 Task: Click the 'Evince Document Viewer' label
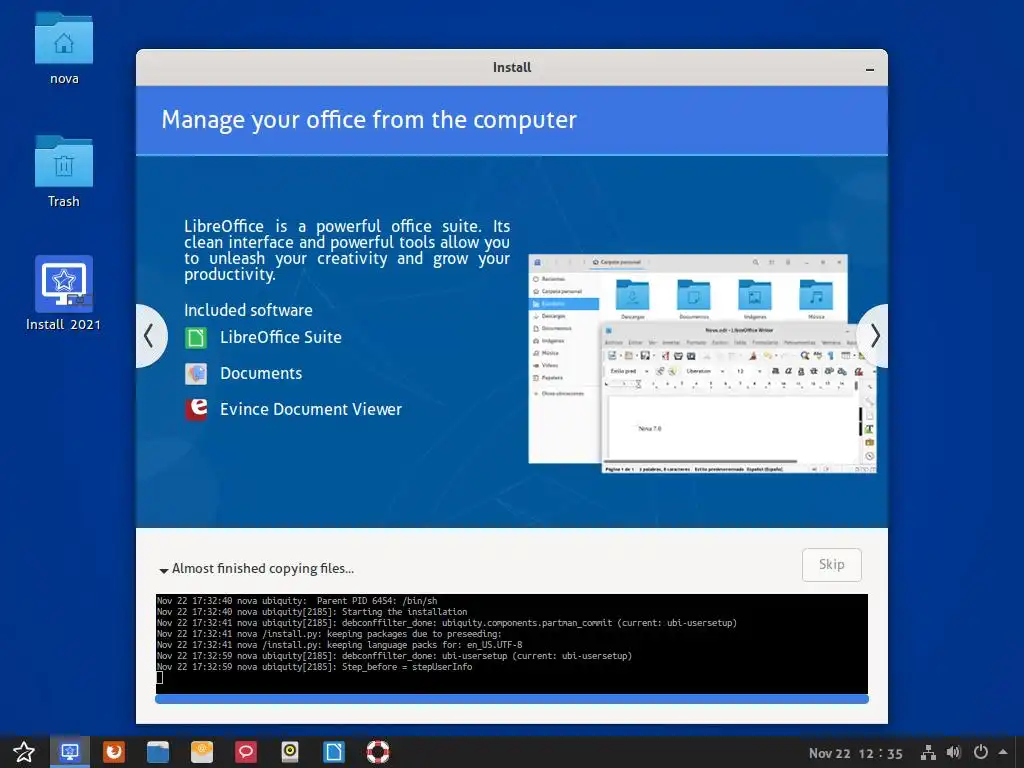coord(311,409)
